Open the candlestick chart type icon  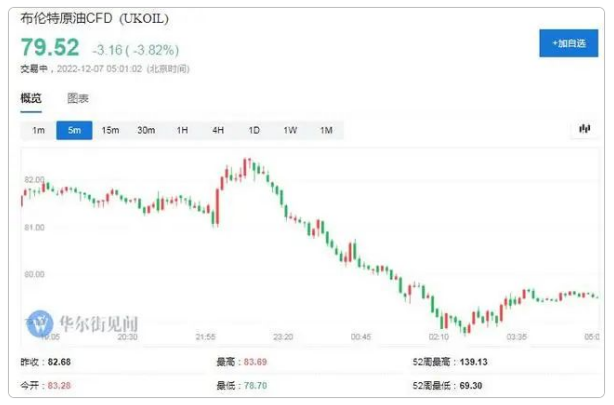(584, 129)
